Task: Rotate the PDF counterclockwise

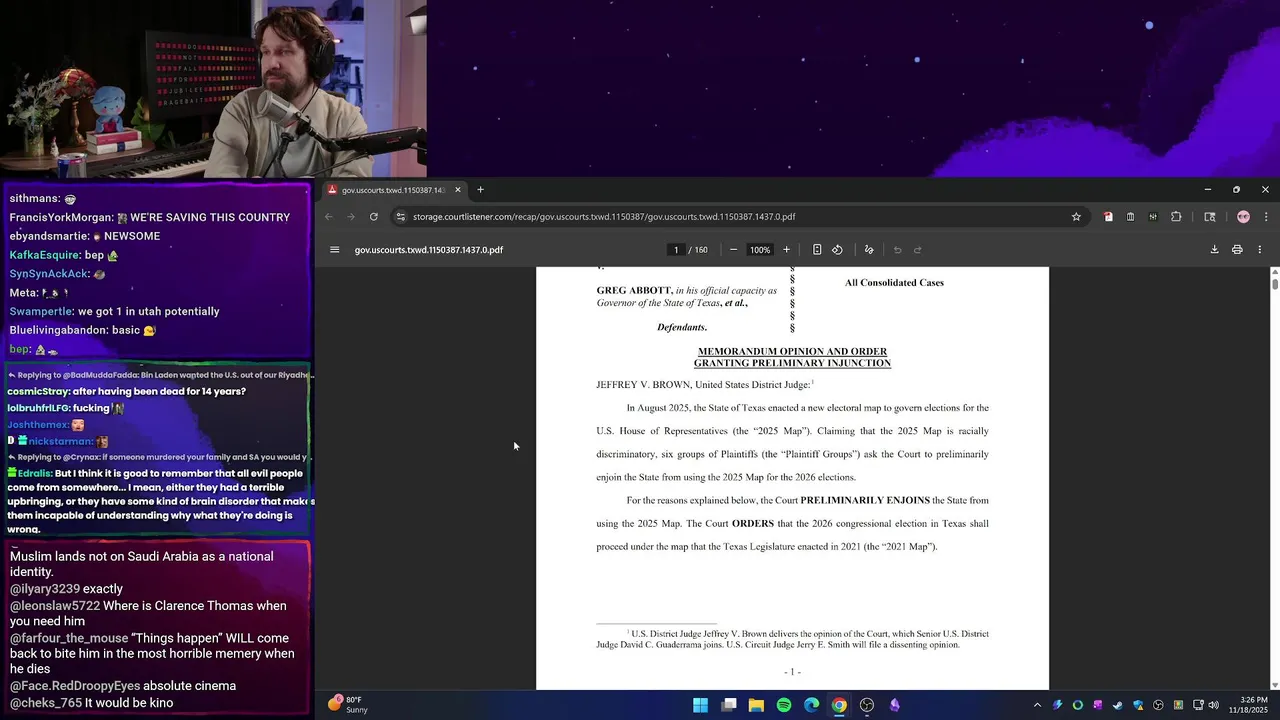Action: point(837,250)
